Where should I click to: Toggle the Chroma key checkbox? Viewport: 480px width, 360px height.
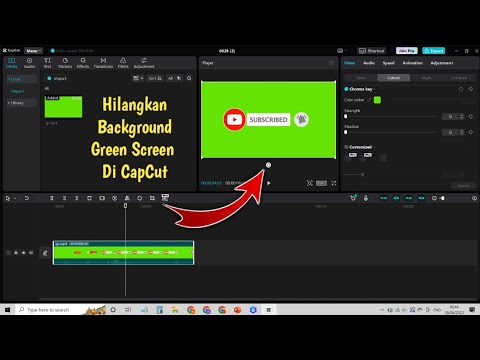pyautogui.click(x=346, y=89)
